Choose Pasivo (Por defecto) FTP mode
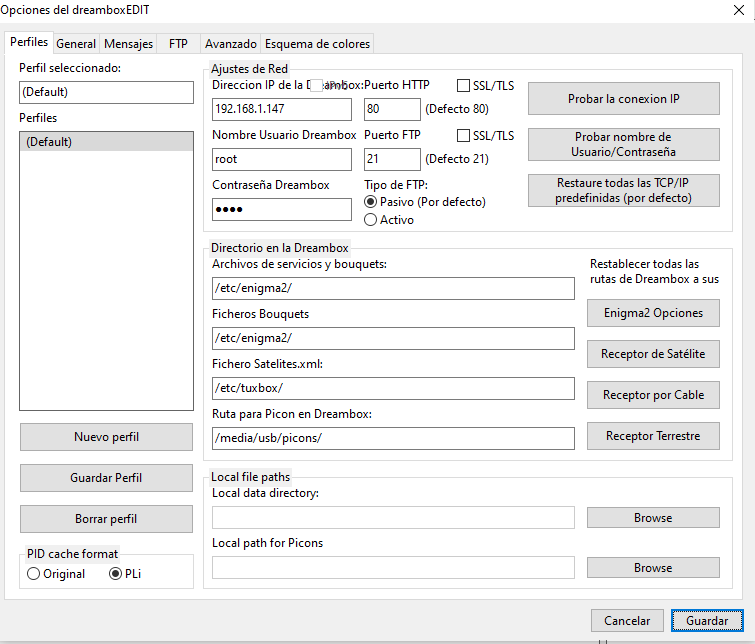This screenshot has width=755, height=644. tap(371, 202)
